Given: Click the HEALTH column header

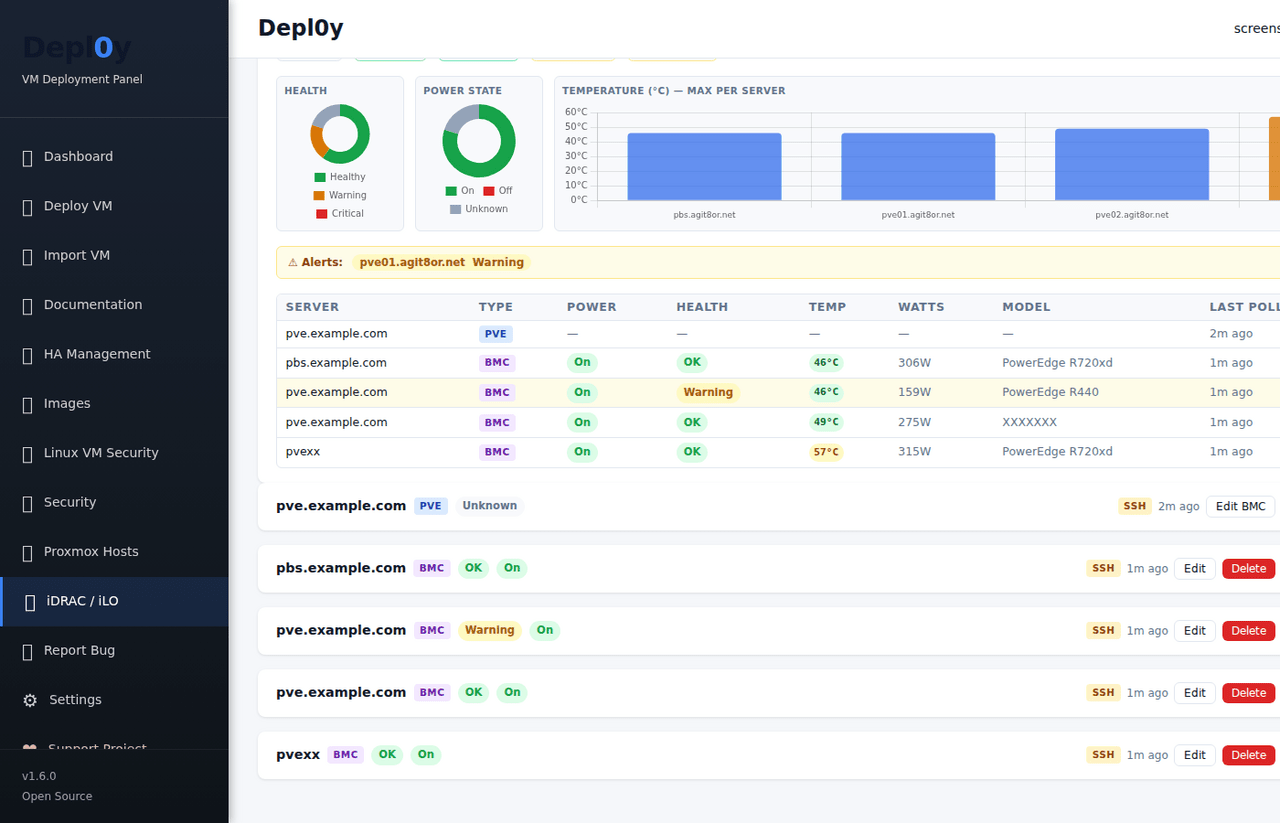Looking at the screenshot, I should (702, 308).
